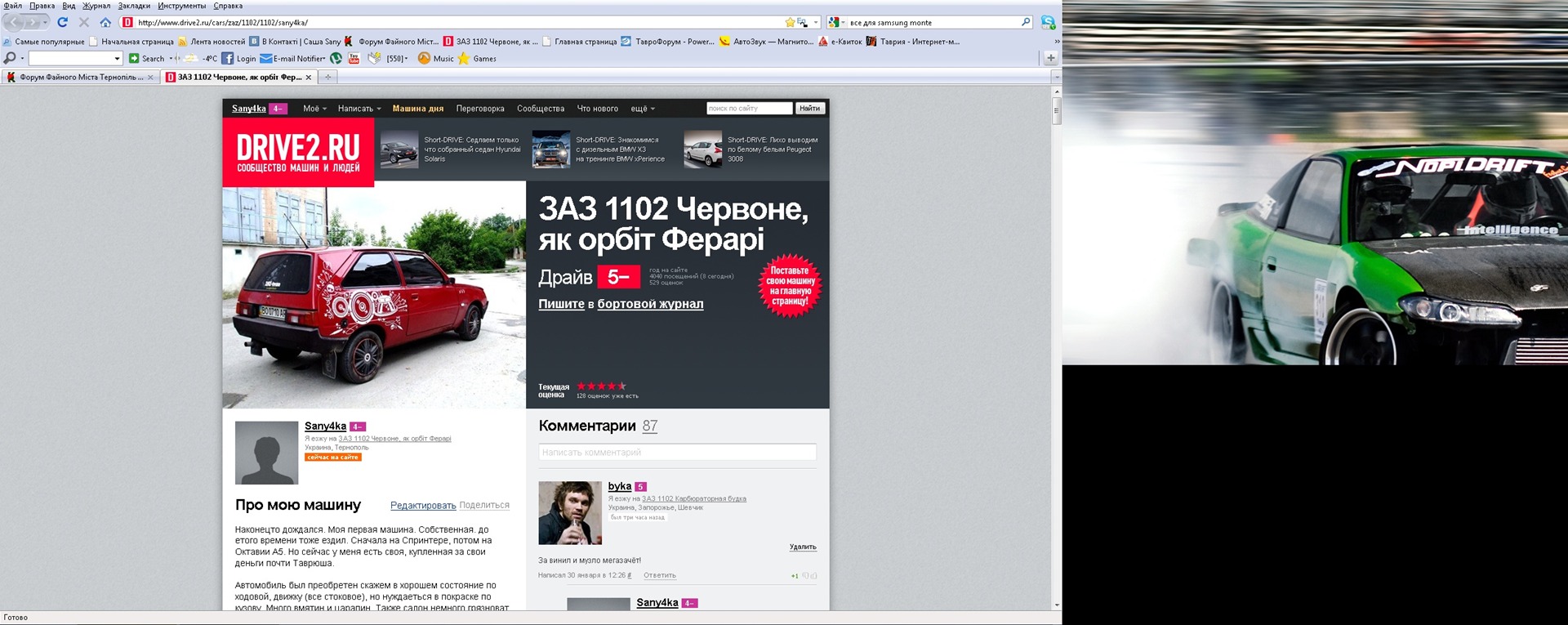Image resolution: width=1568 pixels, height=625 pixels.
Task: Click the red Поставьте свою машину badge
Action: (x=790, y=286)
